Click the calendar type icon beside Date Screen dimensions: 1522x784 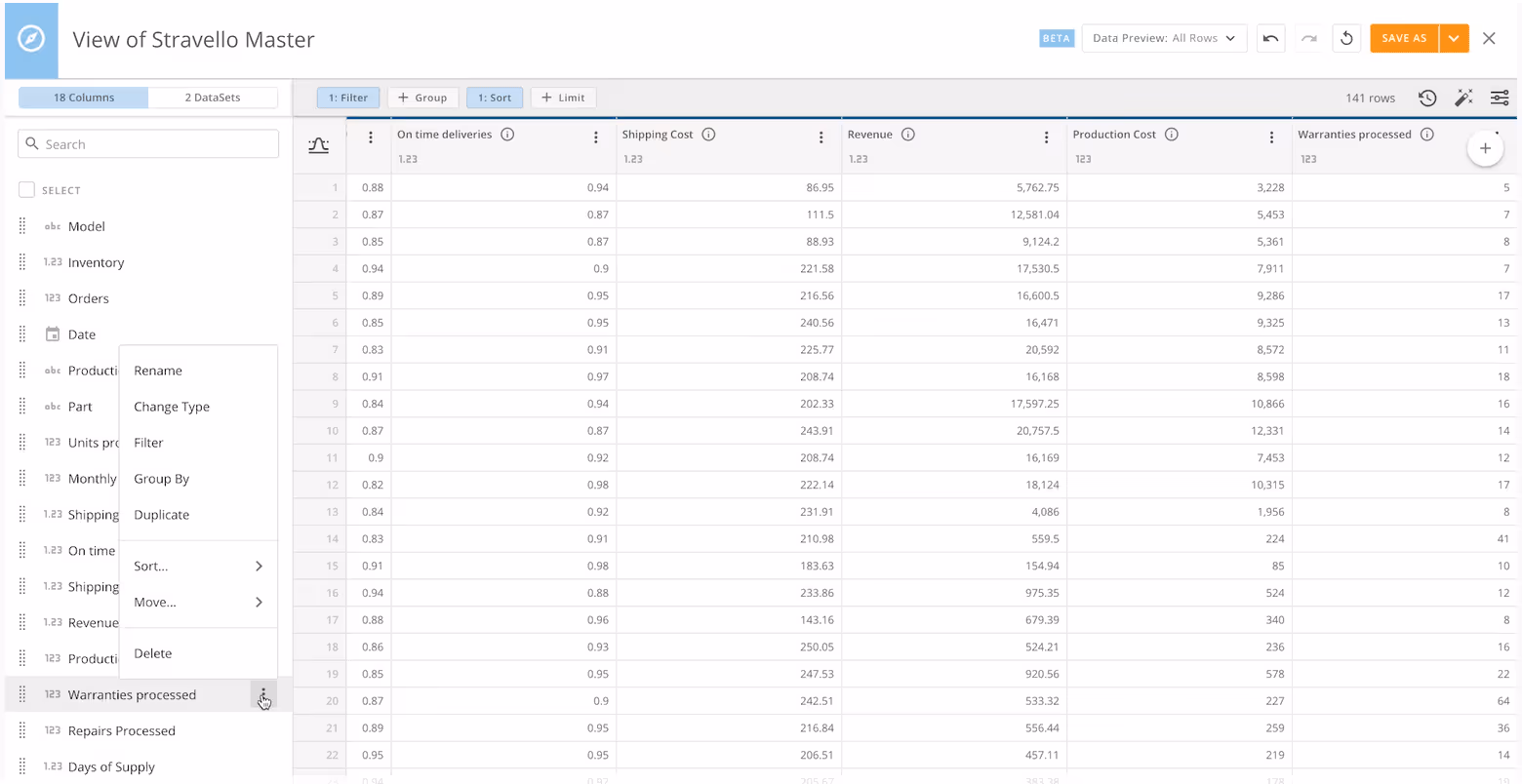53,334
